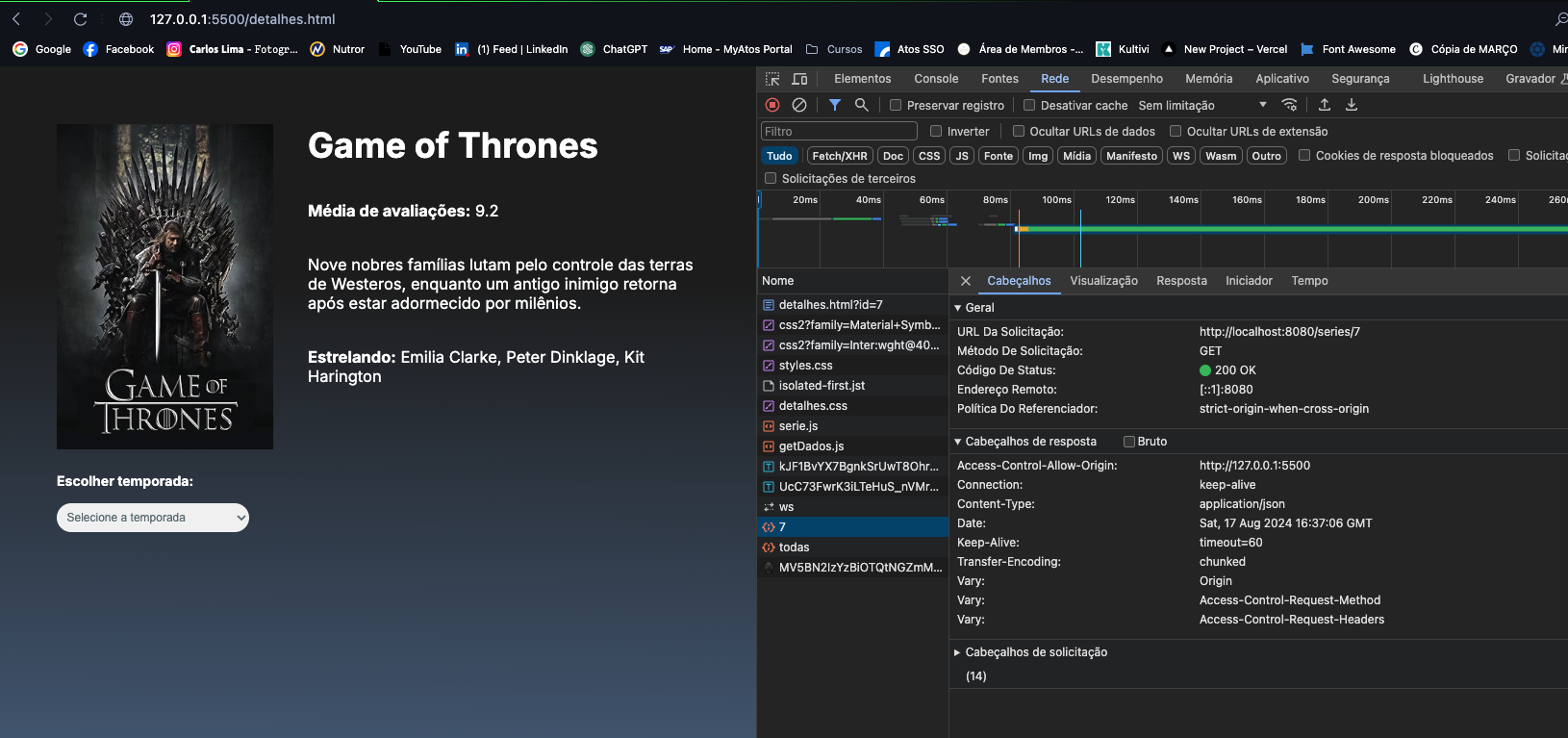This screenshot has width=1568, height=738.
Task: Open the Iniciador request tab
Action: point(1249,281)
